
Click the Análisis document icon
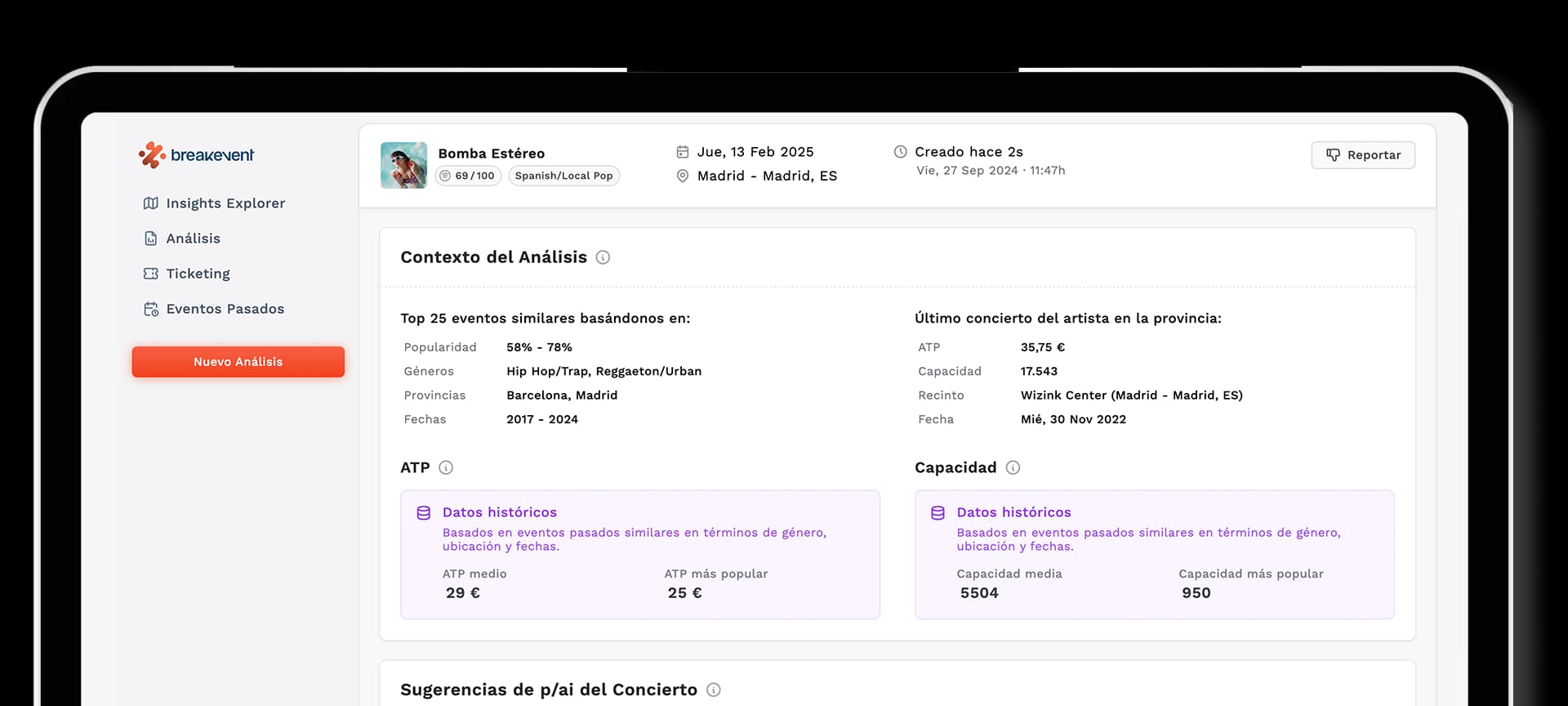[151, 239]
